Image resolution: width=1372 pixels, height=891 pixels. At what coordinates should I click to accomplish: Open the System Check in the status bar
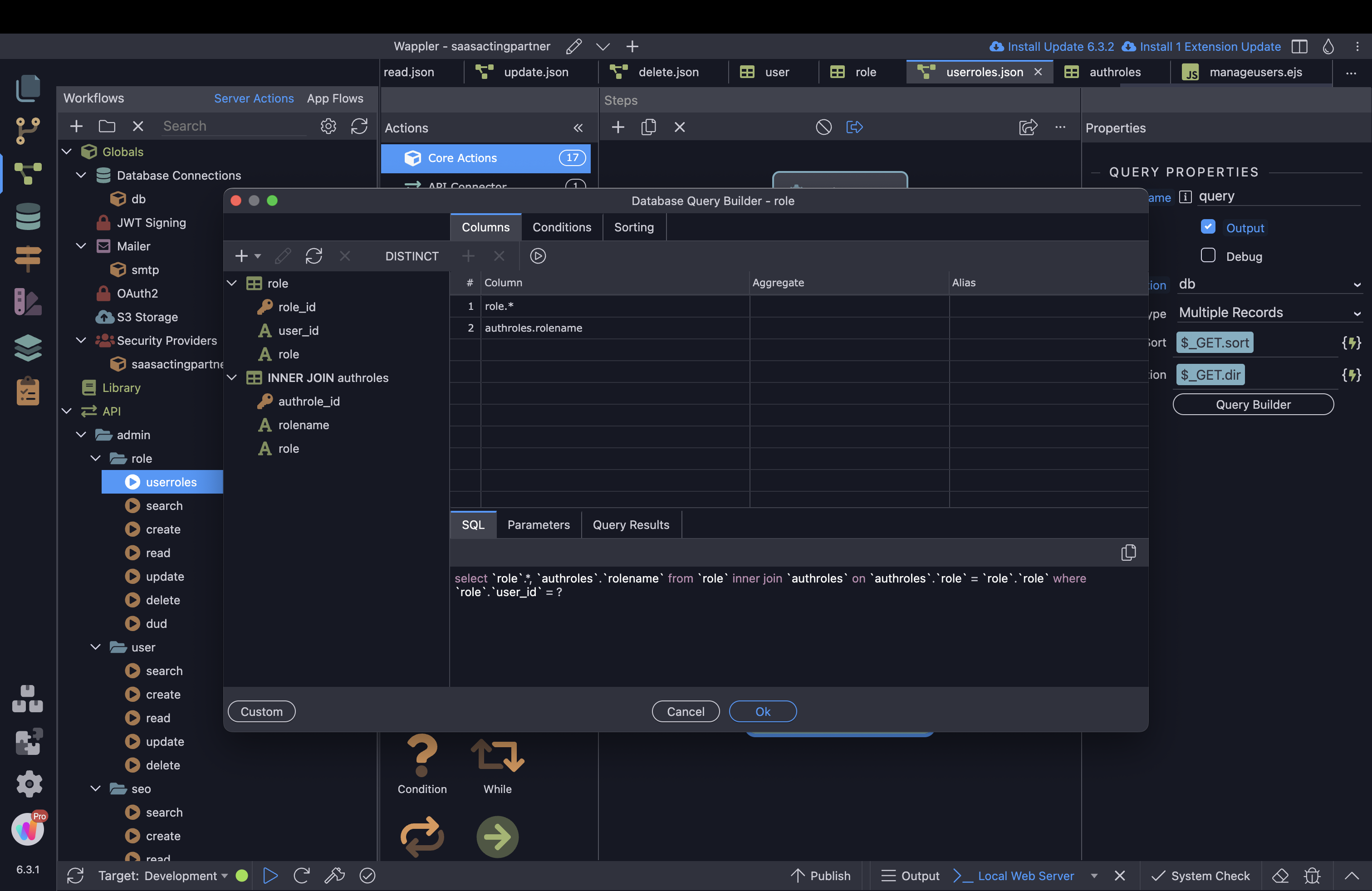click(1201, 876)
